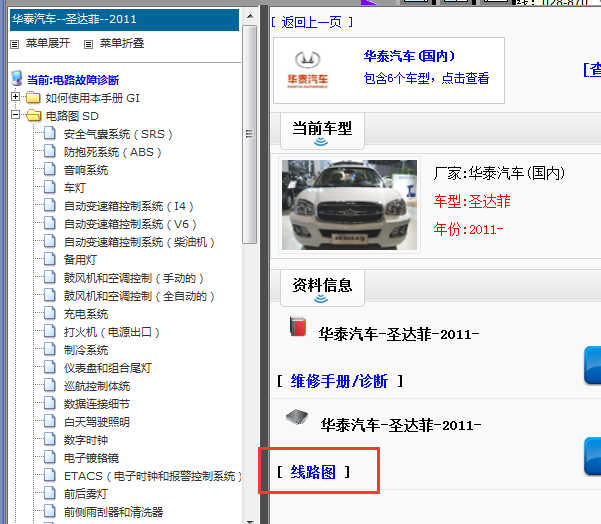
Task: Open the 维修手册/诊断 link
Action: click(339, 381)
